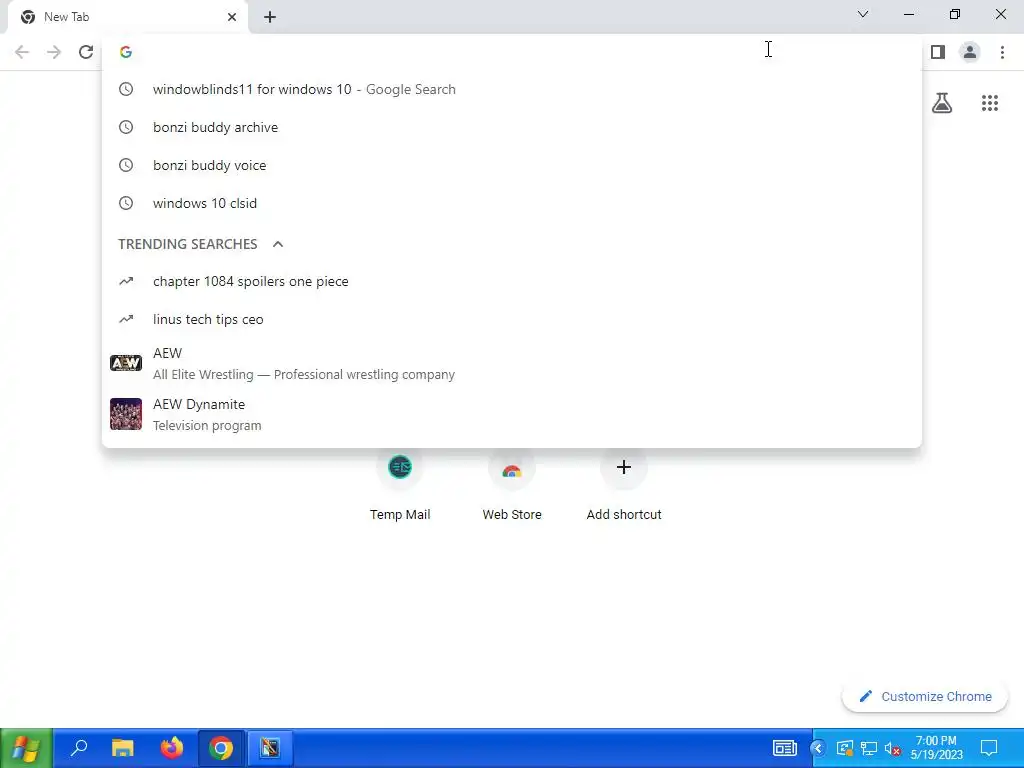The image size is (1024, 768).
Task: Choose windows 10 clsid suggestion
Action: (x=511, y=203)
